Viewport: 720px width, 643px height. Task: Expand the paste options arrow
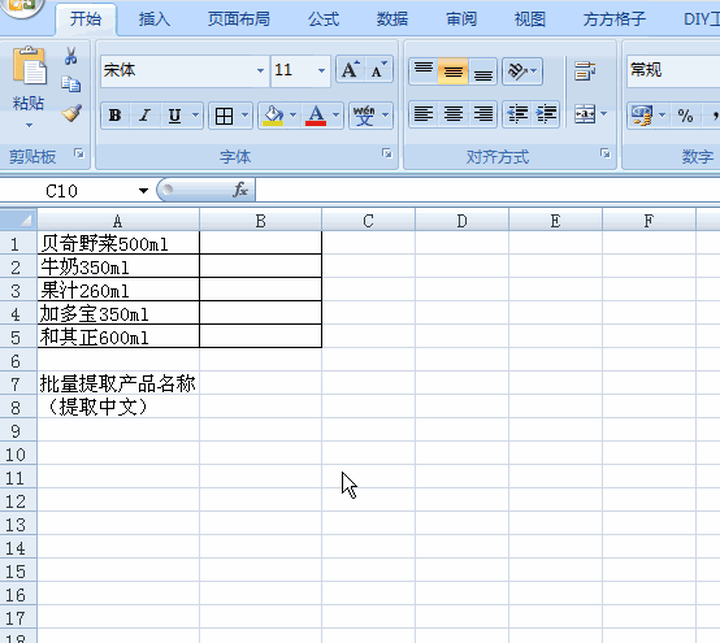pyautogui.click(x=29, y=125)
